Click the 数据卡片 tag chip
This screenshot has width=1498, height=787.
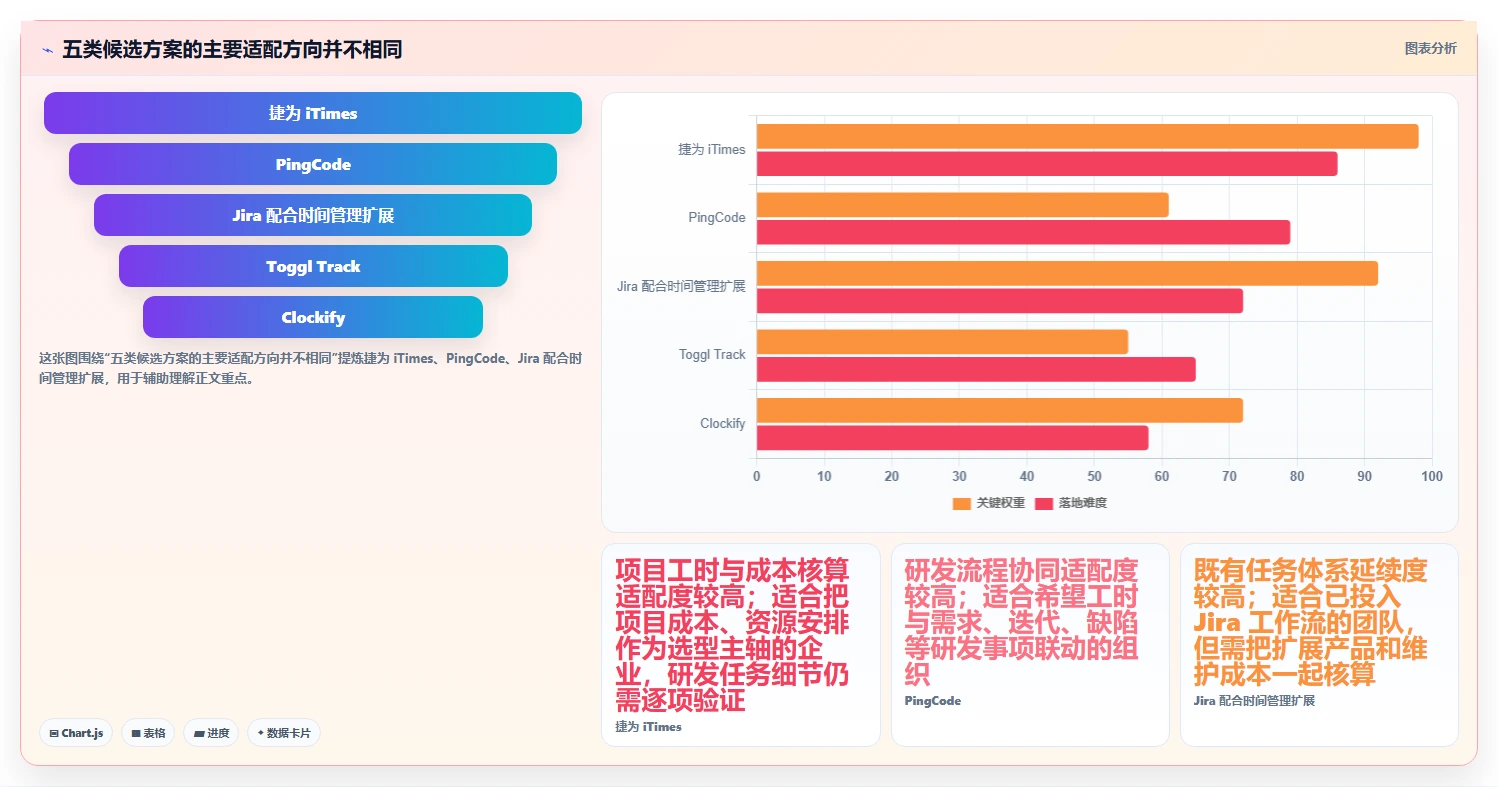(284, 733)
